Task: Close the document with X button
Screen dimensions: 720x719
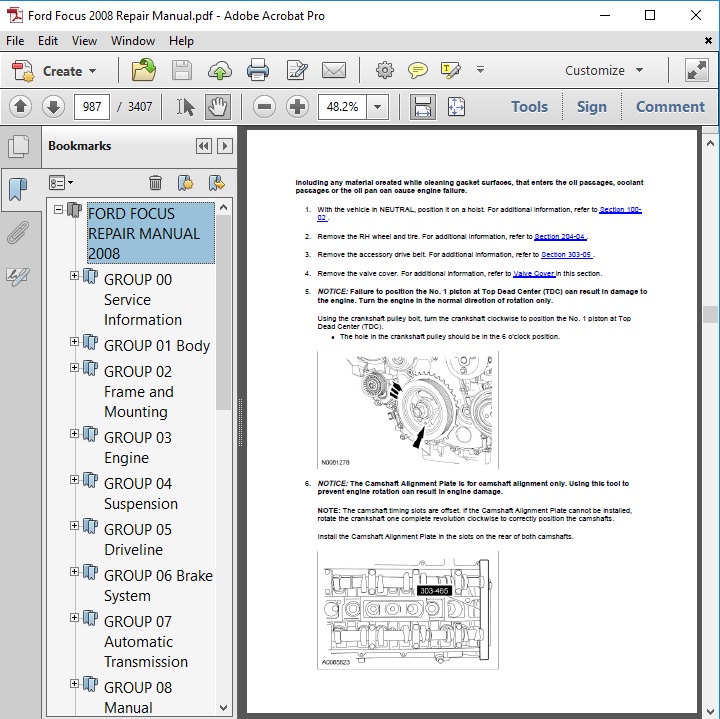Action: pyautogui.click(x=709, y=41)
